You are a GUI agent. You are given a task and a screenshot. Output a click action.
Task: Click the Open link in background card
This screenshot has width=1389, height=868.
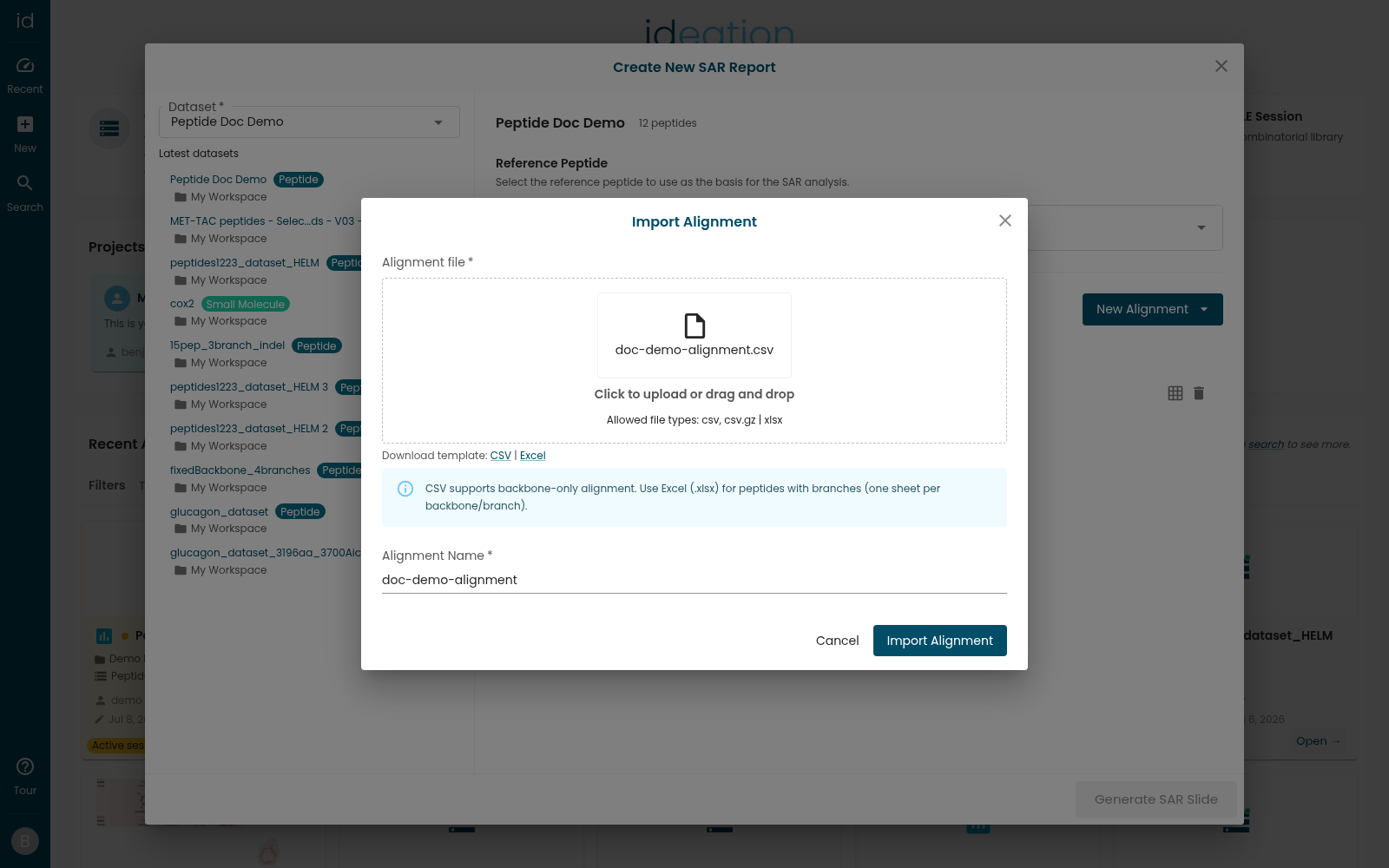(1318, 741)
